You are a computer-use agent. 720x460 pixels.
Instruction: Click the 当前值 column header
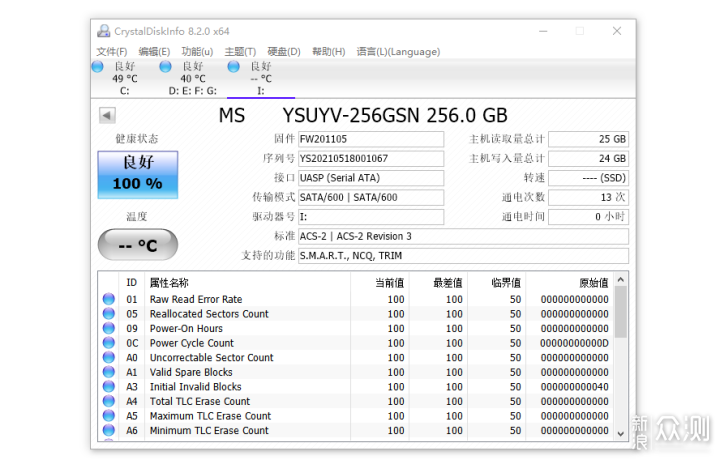(x=380, y=283)
